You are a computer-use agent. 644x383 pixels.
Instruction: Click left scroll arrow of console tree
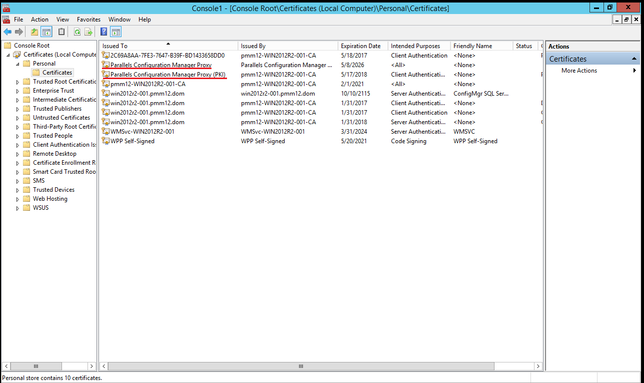6,366
